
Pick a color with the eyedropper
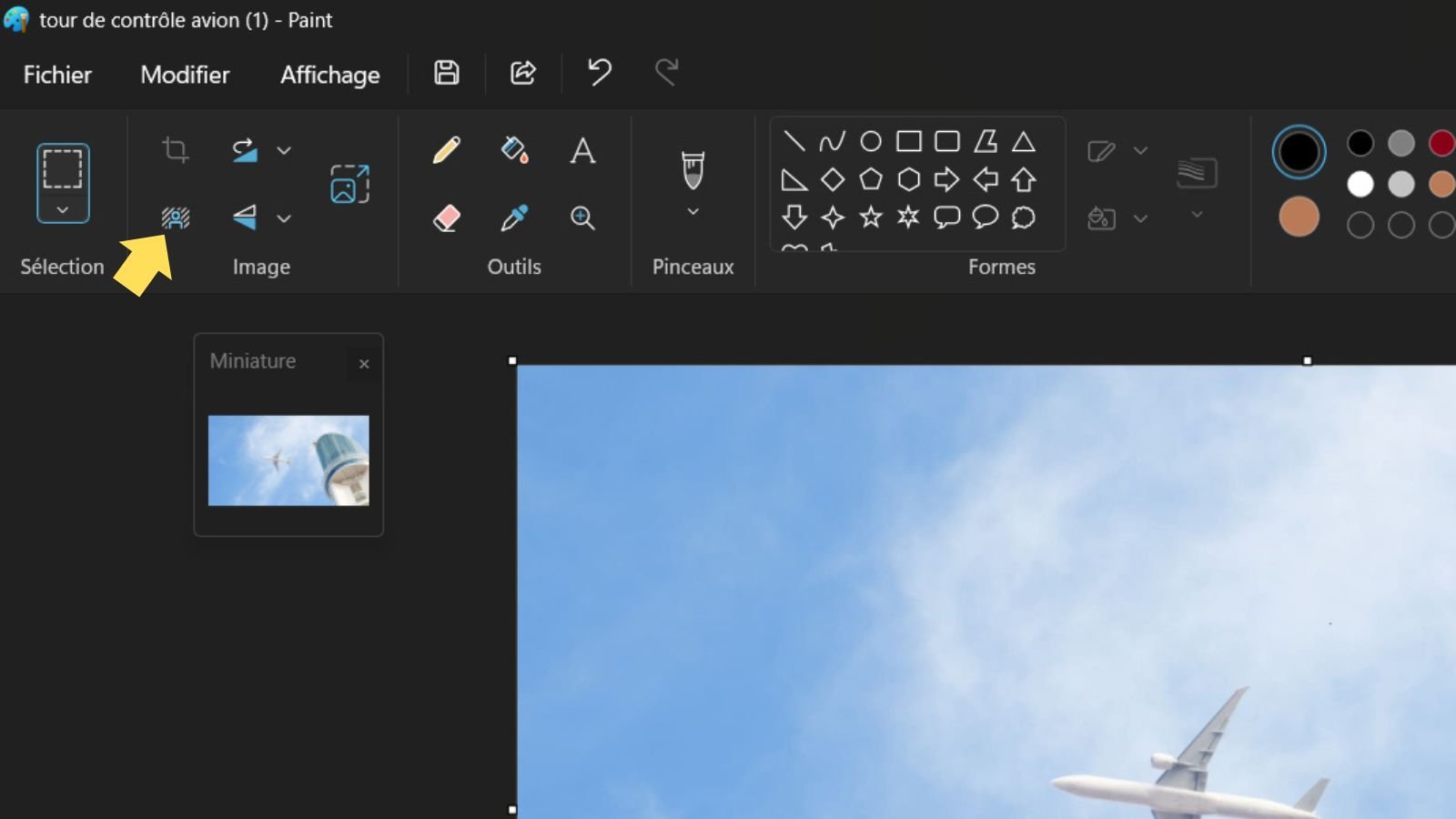tap(514, 217)
